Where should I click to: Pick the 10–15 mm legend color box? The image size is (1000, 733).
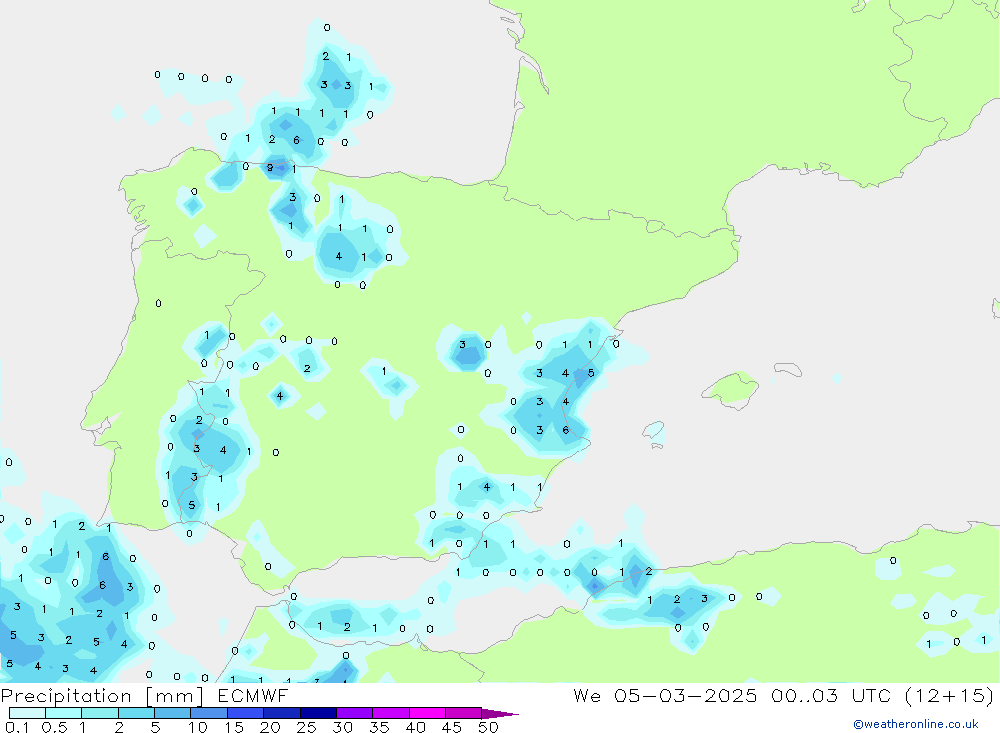point(209,713)
